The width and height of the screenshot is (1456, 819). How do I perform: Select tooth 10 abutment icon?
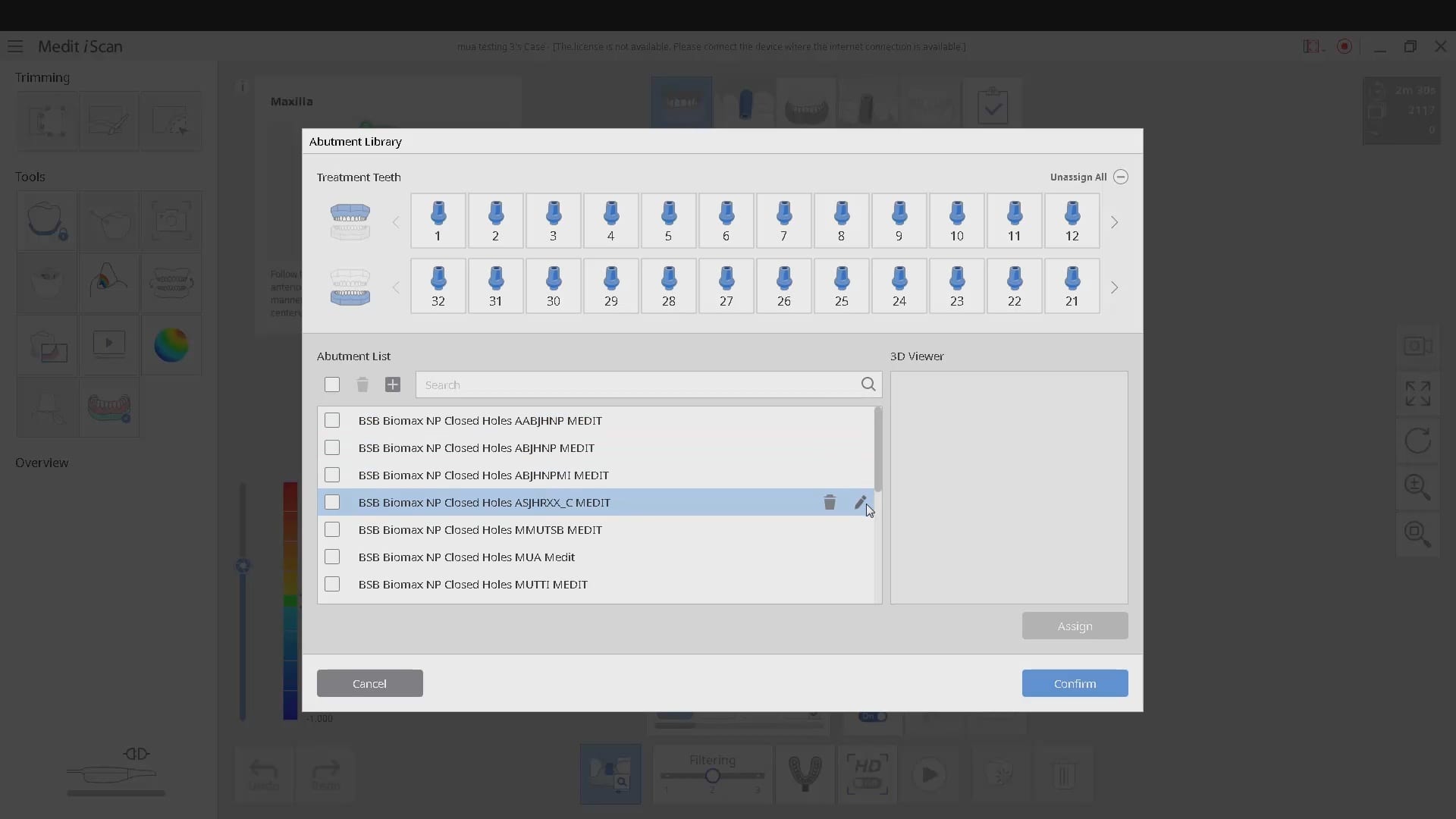pos(956,221)
